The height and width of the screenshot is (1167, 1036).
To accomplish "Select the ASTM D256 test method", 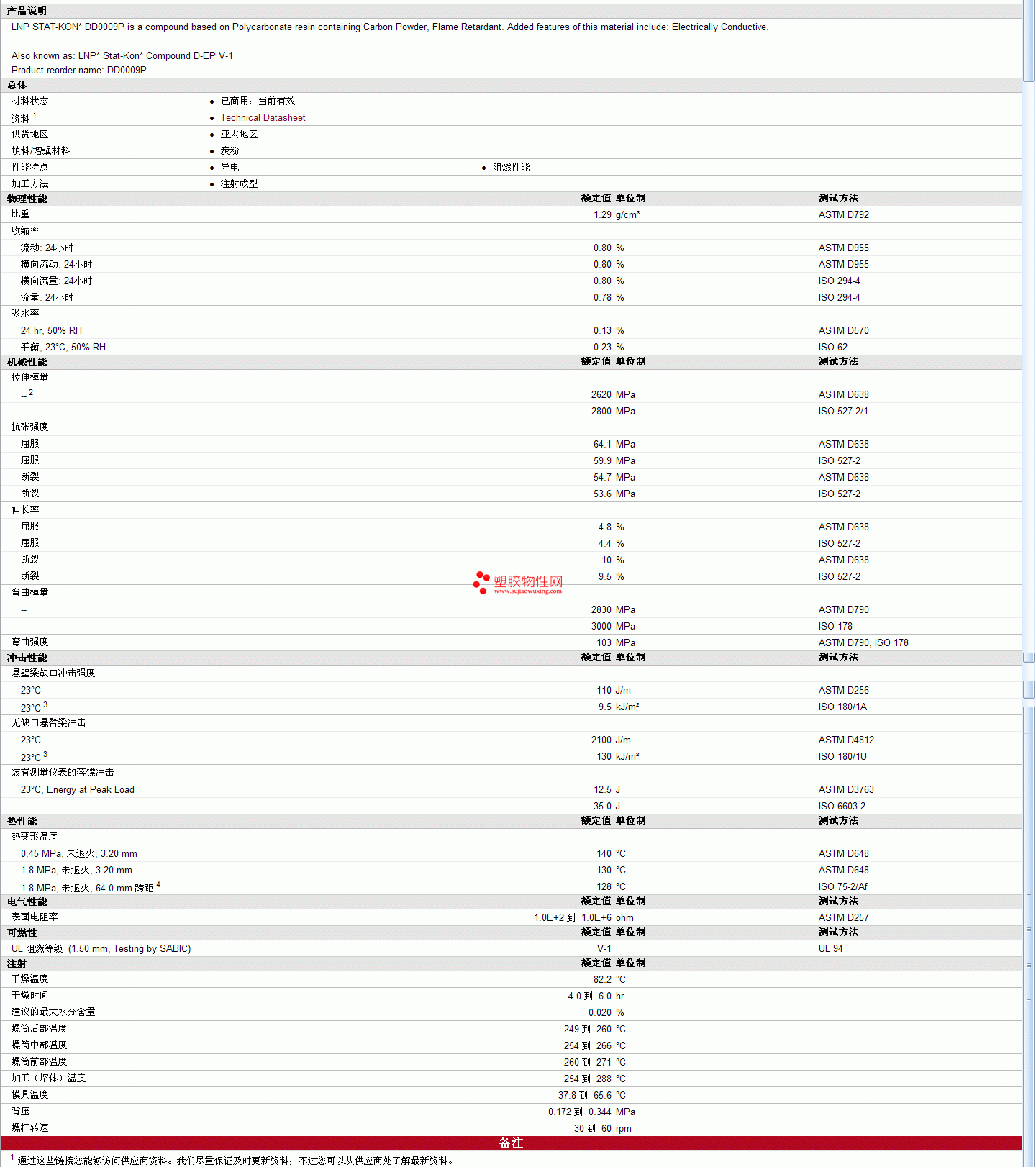I will click(x=843, y=690).
